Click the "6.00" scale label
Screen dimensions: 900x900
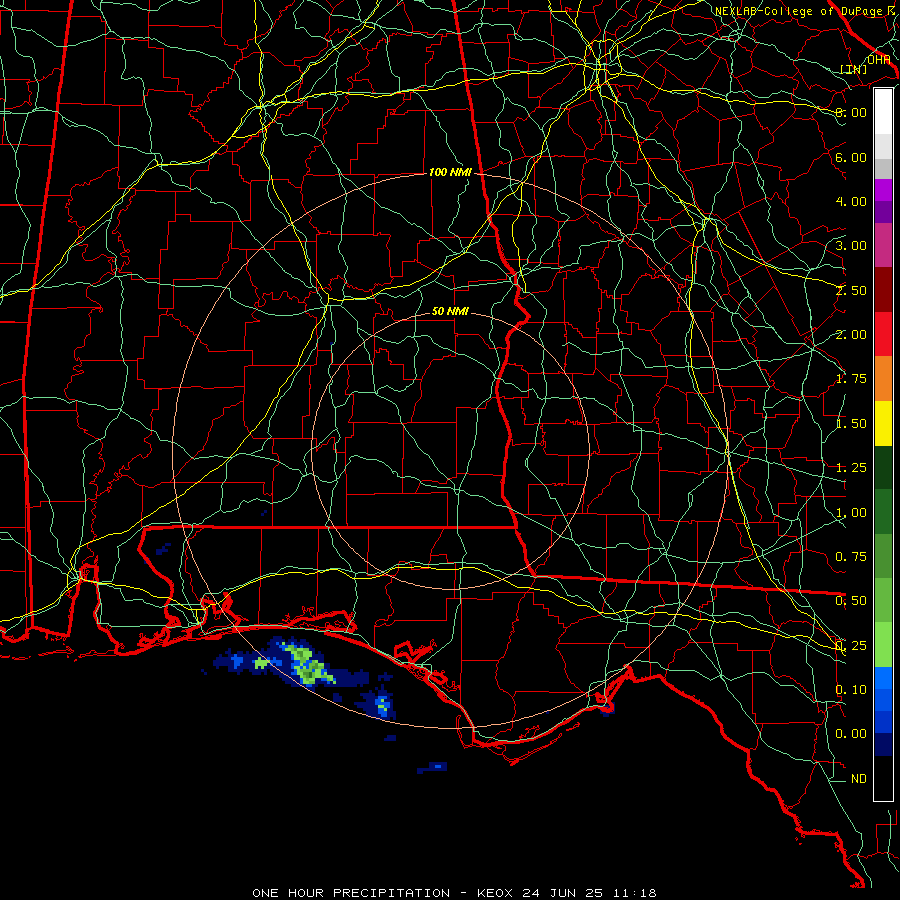[x=851, y=157]
